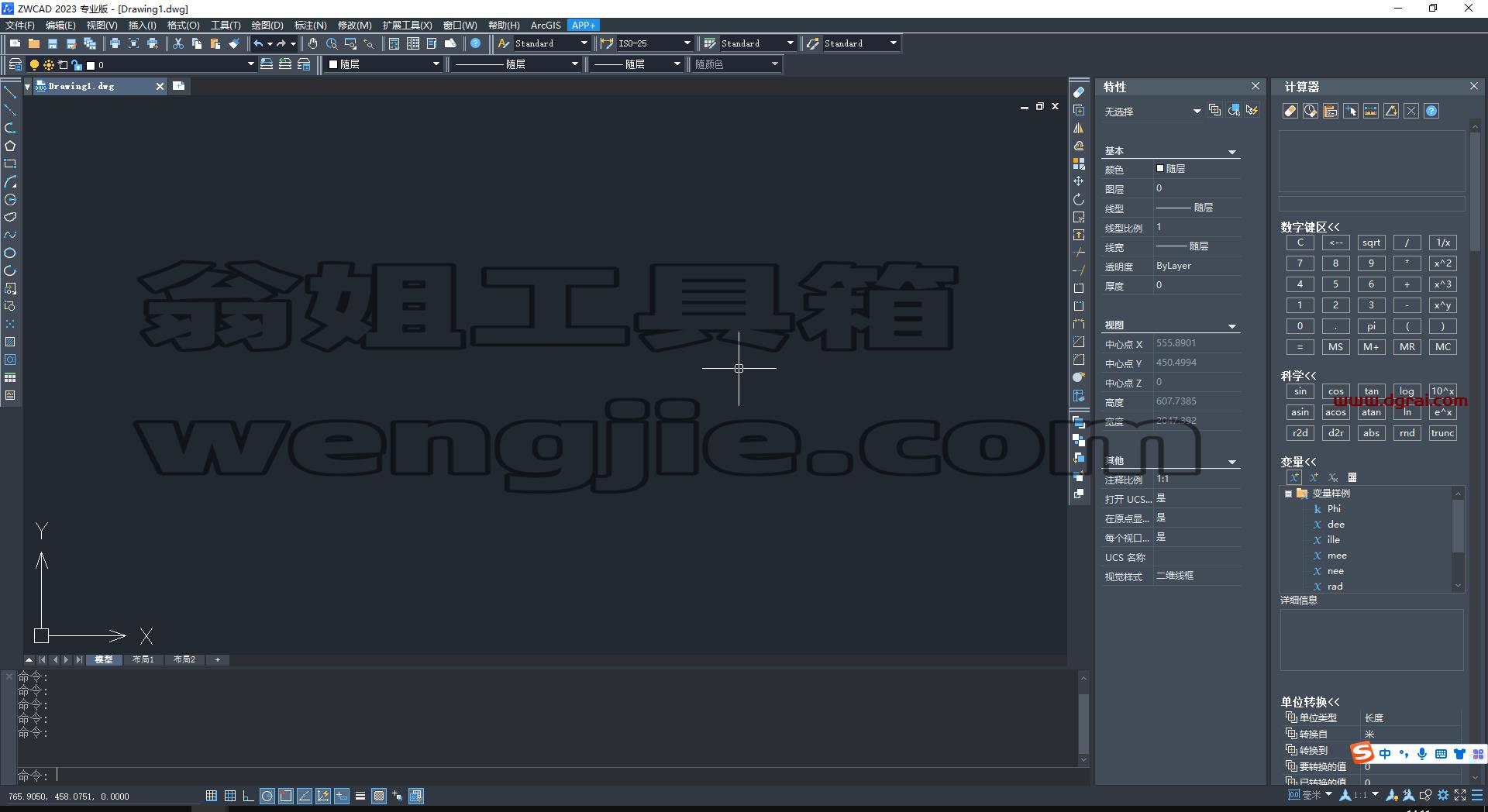The width and height of the screenshot is (1488, 812).
Task: Toggle grid display in status bar
Action: point(230,796)
